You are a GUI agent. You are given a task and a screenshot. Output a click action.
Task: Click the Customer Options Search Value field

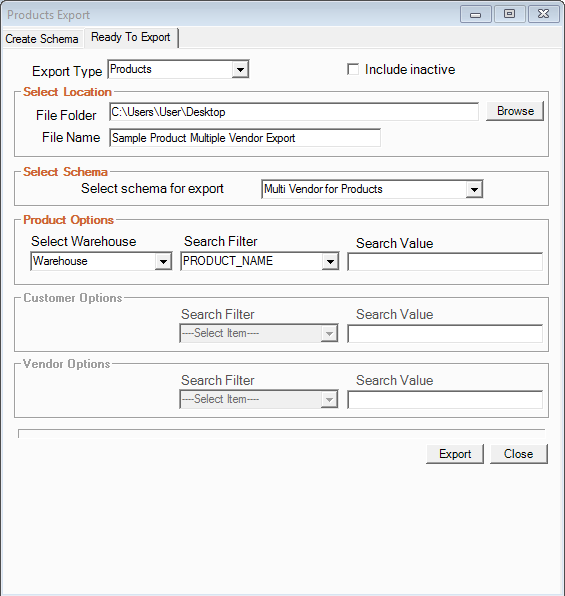point(445,334)
